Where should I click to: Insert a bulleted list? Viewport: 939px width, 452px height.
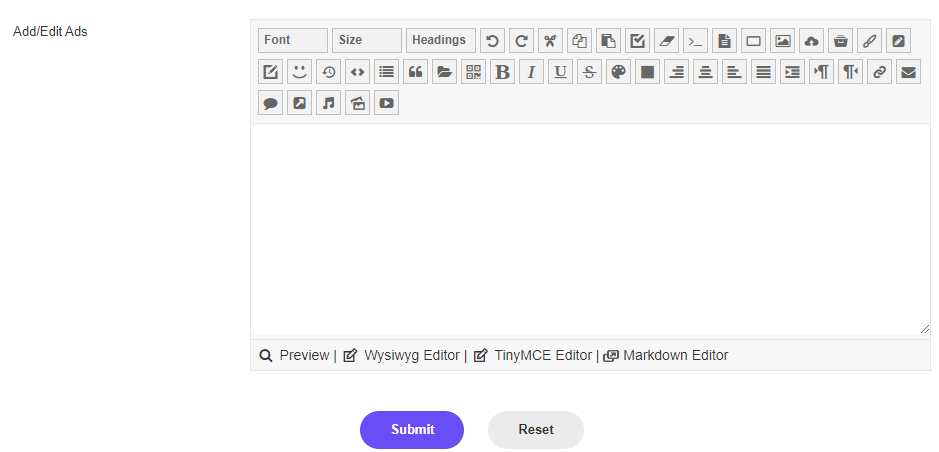(x=387, y=72)
